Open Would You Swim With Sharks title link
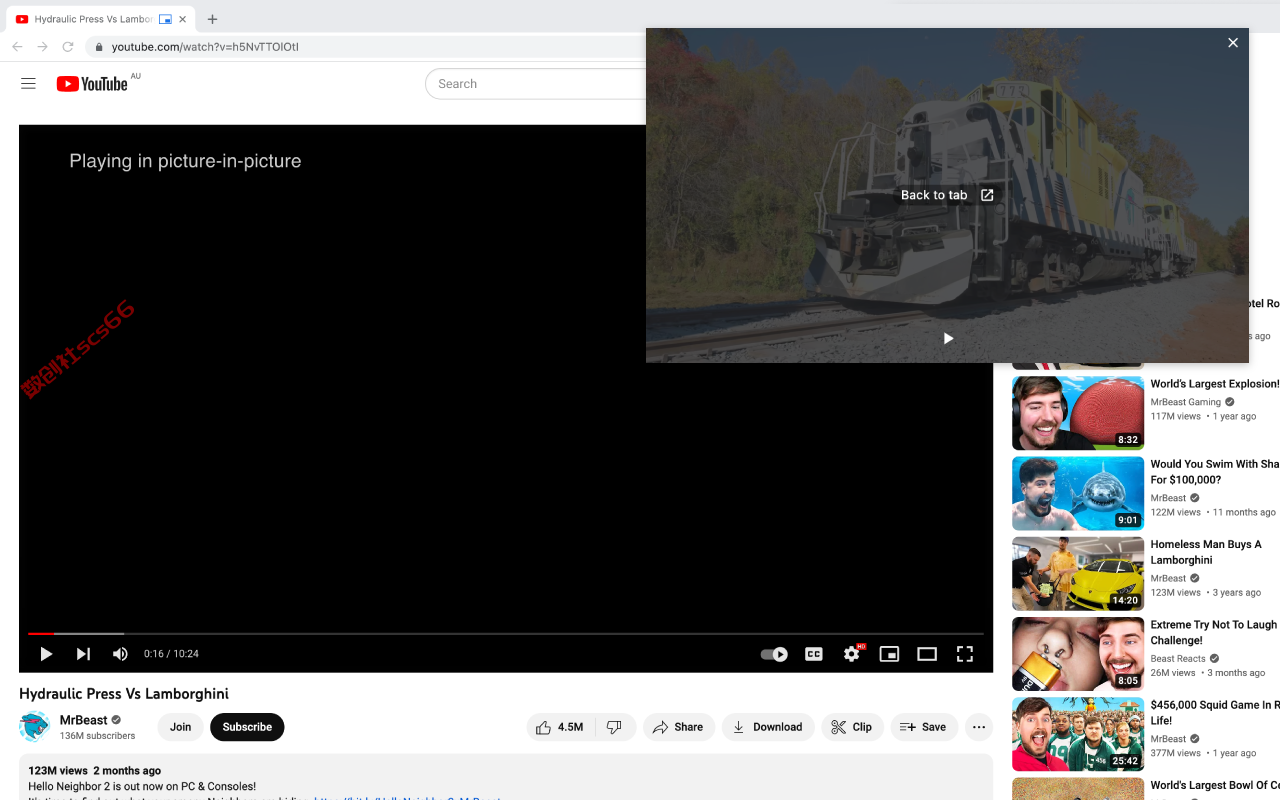Image resolution: width=1280 pixels, height=800 pixels. [x=1215, y=472]
